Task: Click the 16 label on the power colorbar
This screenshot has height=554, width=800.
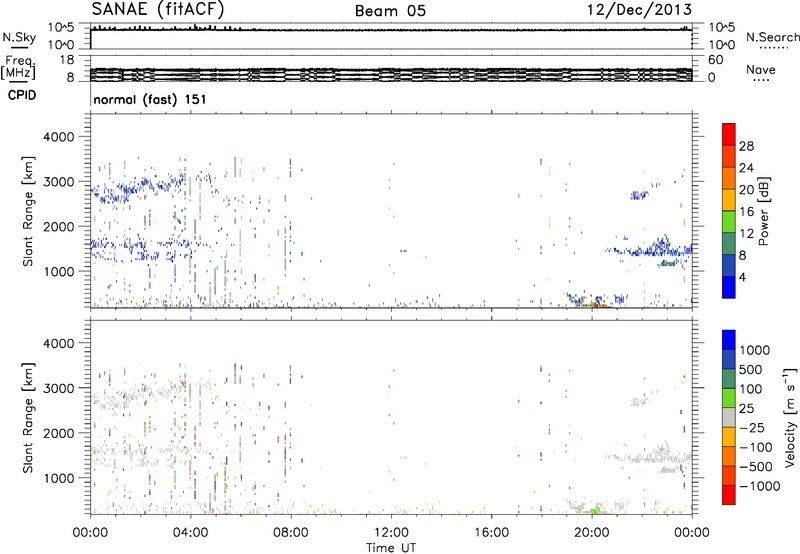Action: (x=746, y=212)
